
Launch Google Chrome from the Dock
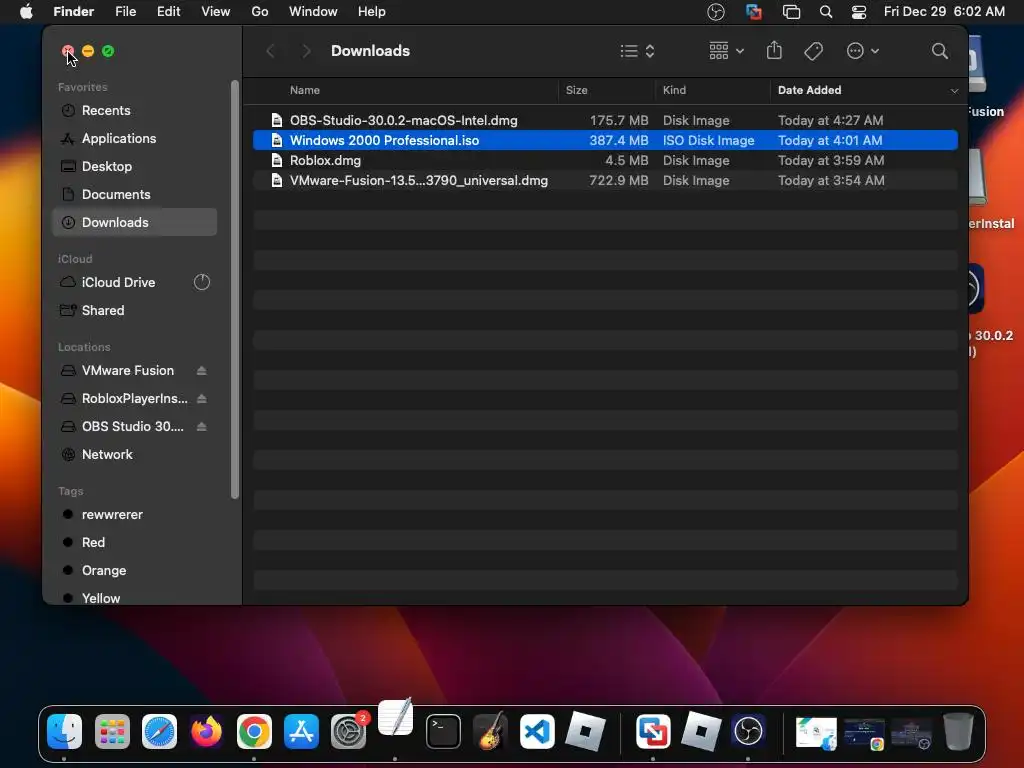(254, 731)
